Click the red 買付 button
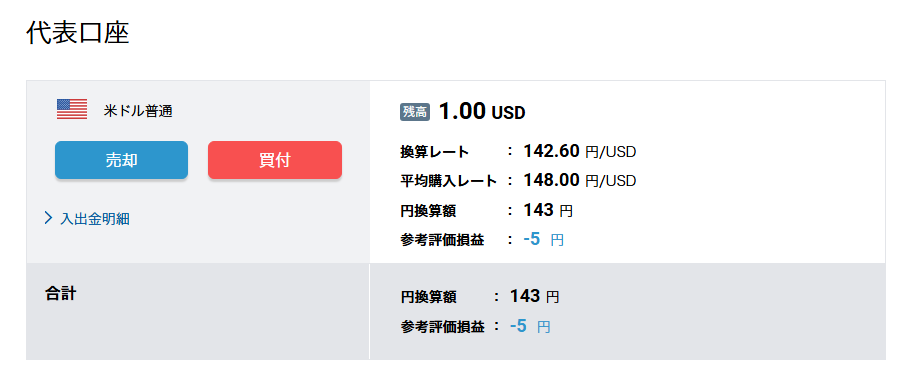 point(275,160)
